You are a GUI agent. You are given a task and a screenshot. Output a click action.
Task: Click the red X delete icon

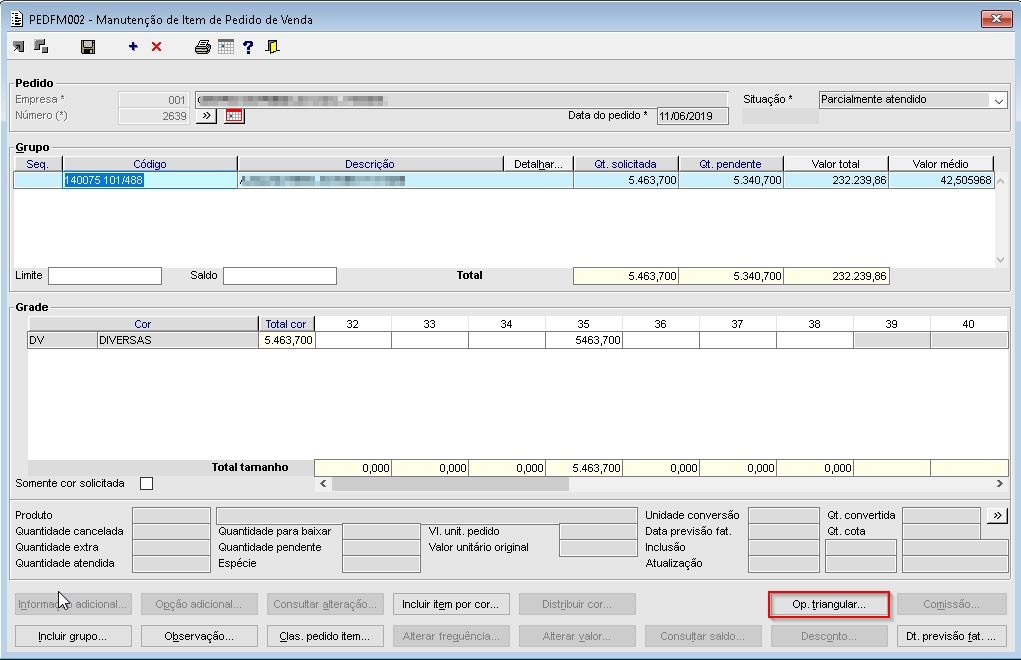(156, 47)
